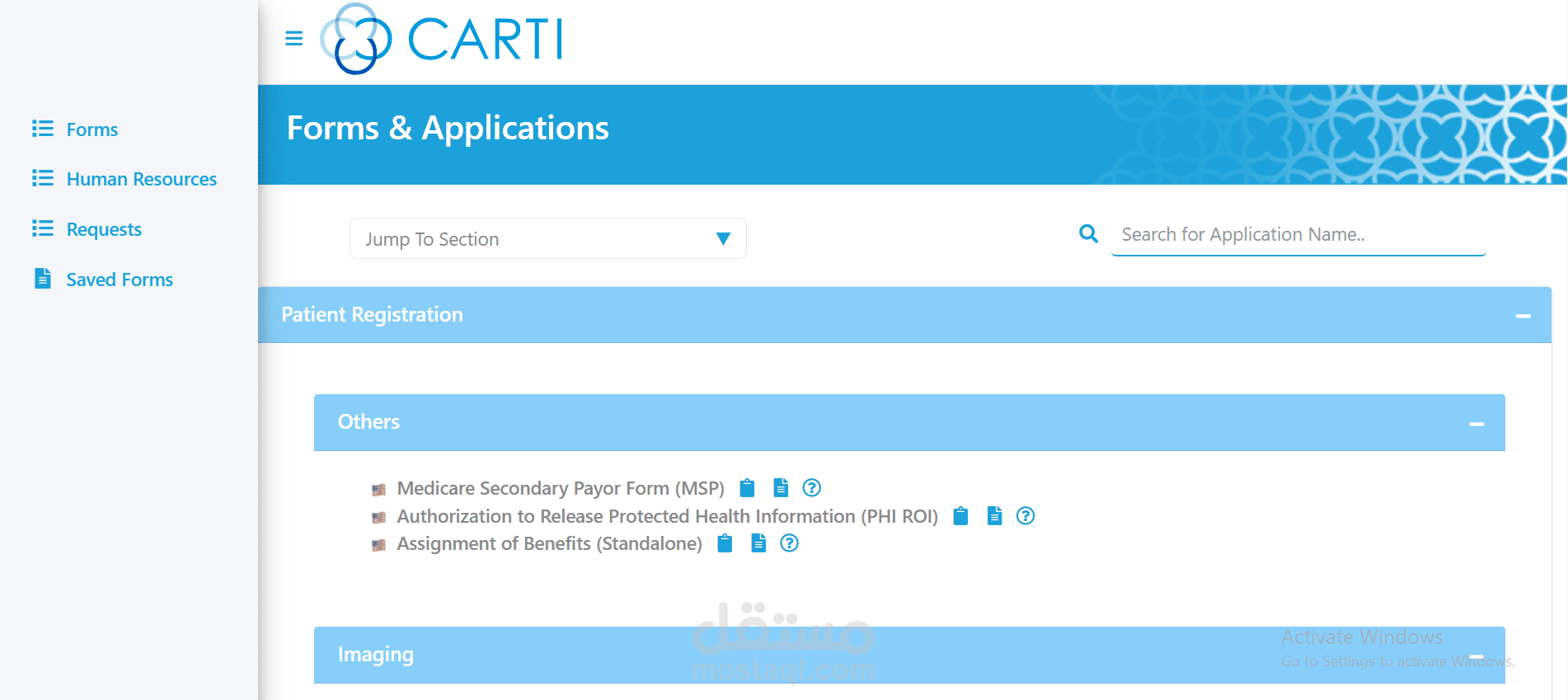This screenshot has height=700, width=1568.
Task: Click flag icon beside Medicare Secondary Payor Form
Action: click(378, 490)
